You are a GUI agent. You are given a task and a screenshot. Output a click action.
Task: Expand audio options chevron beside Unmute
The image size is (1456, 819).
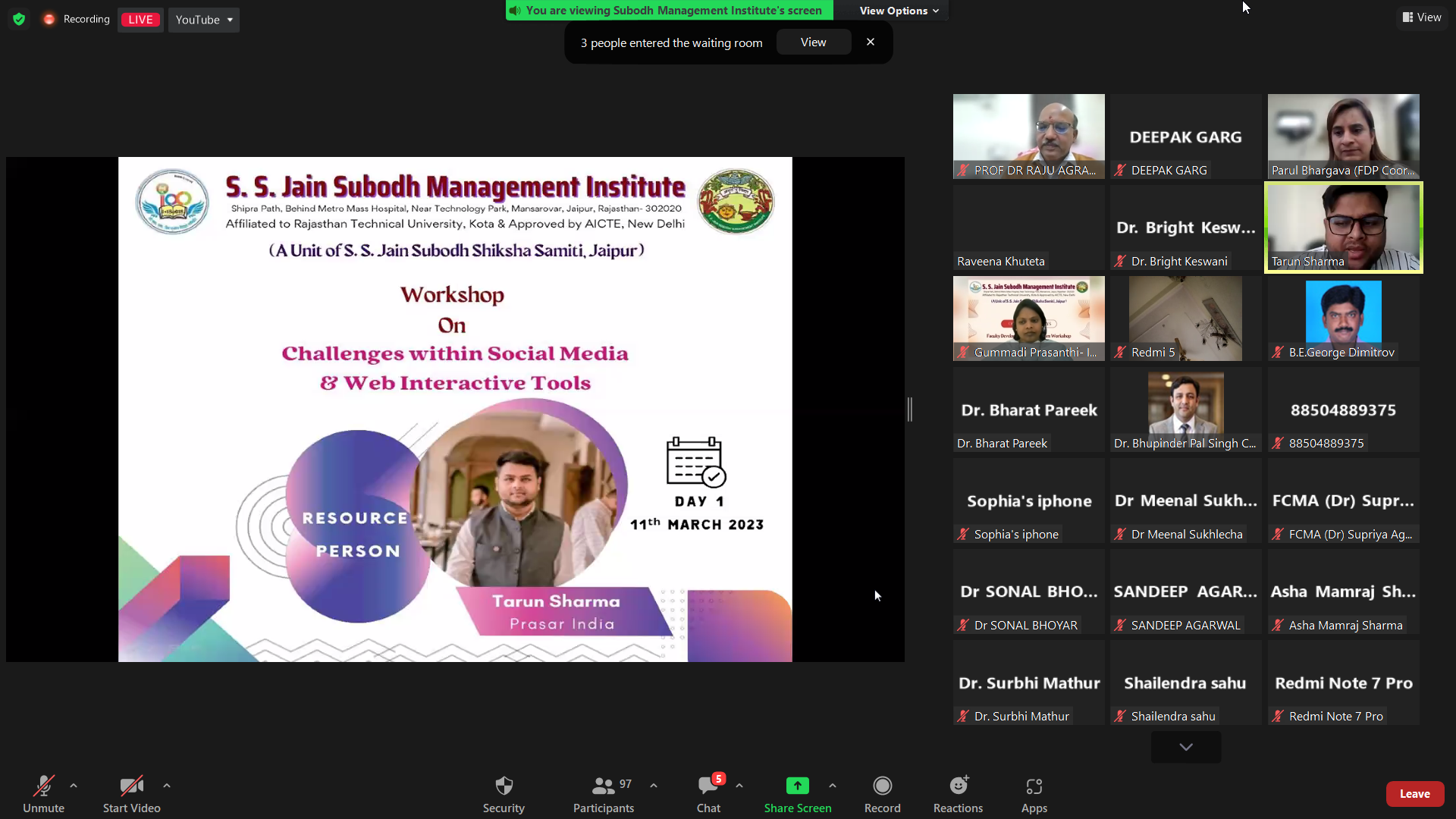pos(73,786)
